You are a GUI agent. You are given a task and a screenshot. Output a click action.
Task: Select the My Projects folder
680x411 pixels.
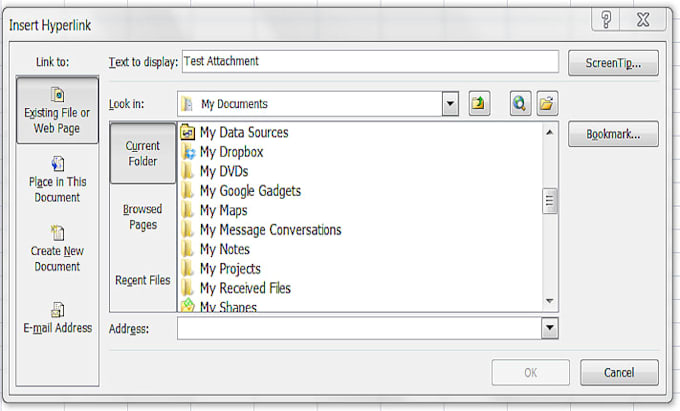pos(230,269)
